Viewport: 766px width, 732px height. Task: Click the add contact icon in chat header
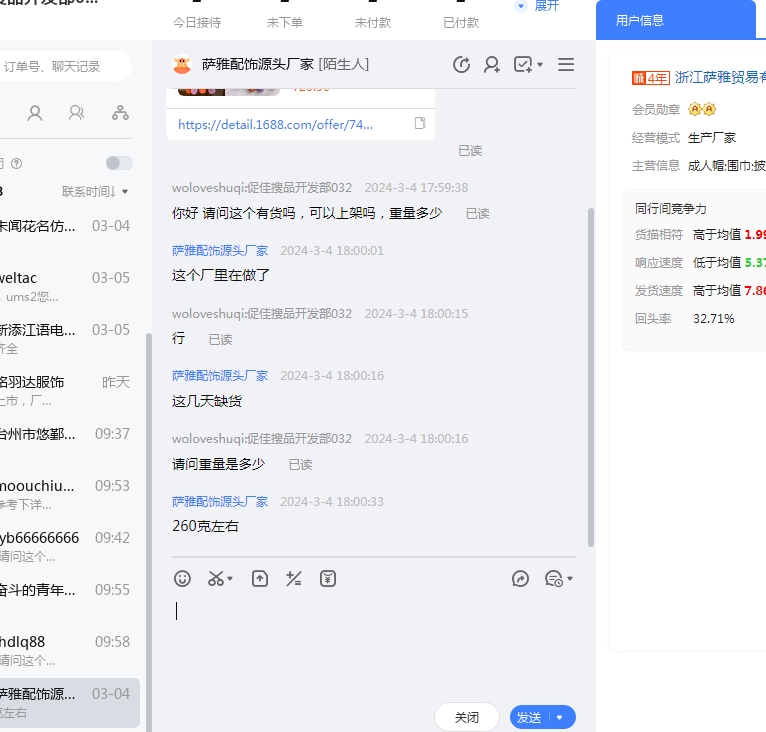pyautogui.click(x=492, y=65)
